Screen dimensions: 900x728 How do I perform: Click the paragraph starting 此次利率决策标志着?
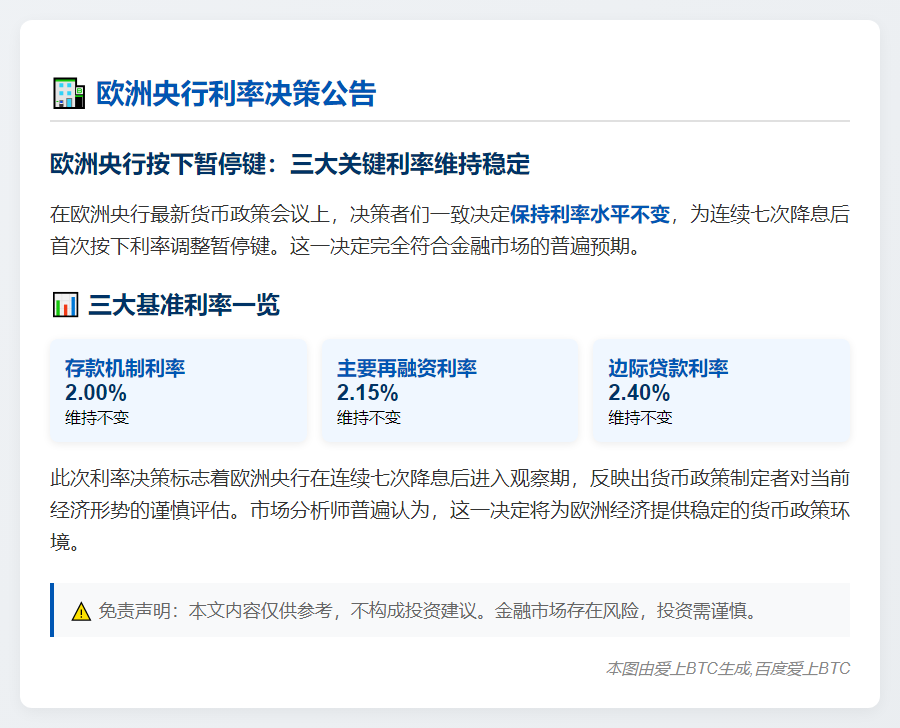click(x=450, y=510)
